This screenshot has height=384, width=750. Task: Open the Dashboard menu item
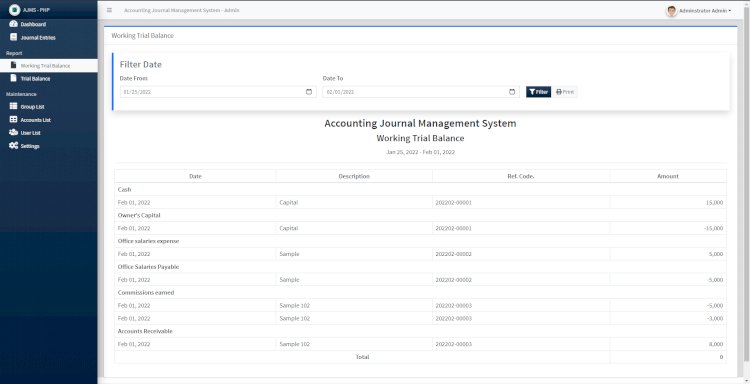pos(49,24)
